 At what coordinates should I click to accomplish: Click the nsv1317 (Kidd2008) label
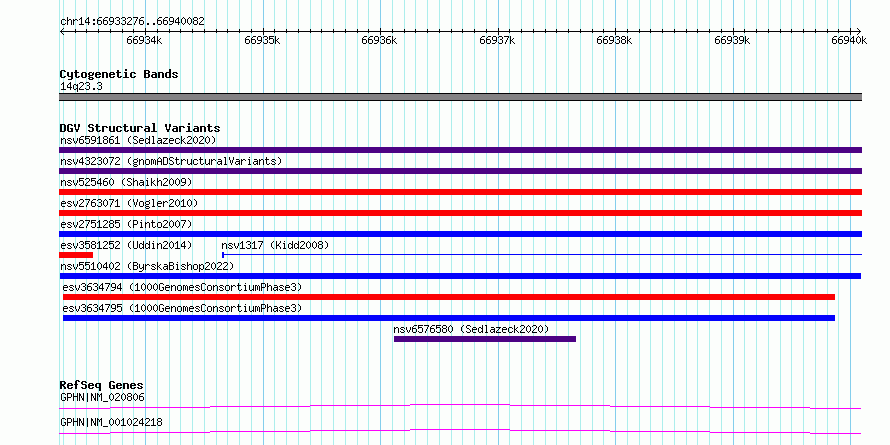click(x=275, y=245)
